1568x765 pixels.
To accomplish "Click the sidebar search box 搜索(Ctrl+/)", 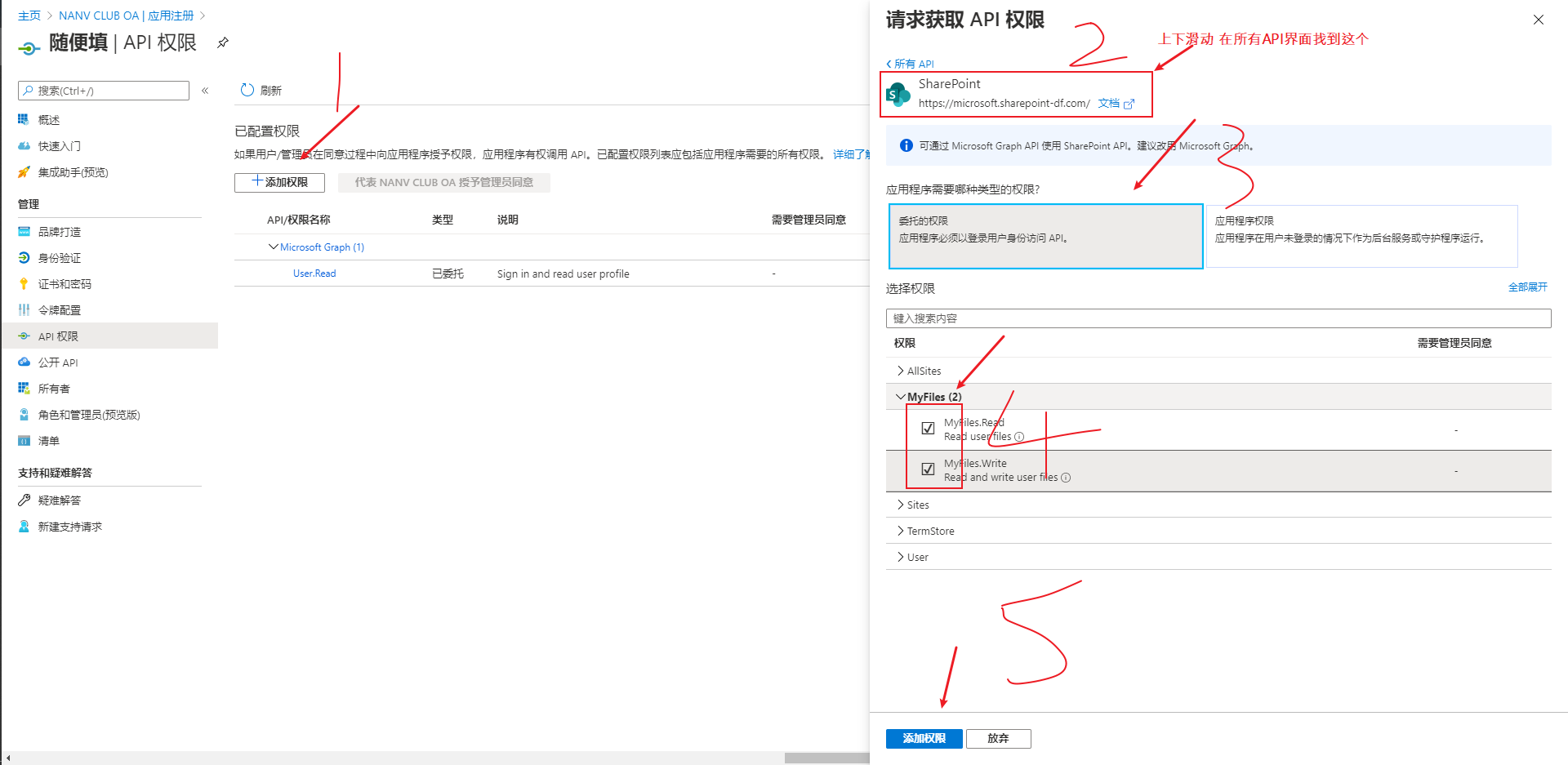I will pyautogui.click(x=104, y=91).
